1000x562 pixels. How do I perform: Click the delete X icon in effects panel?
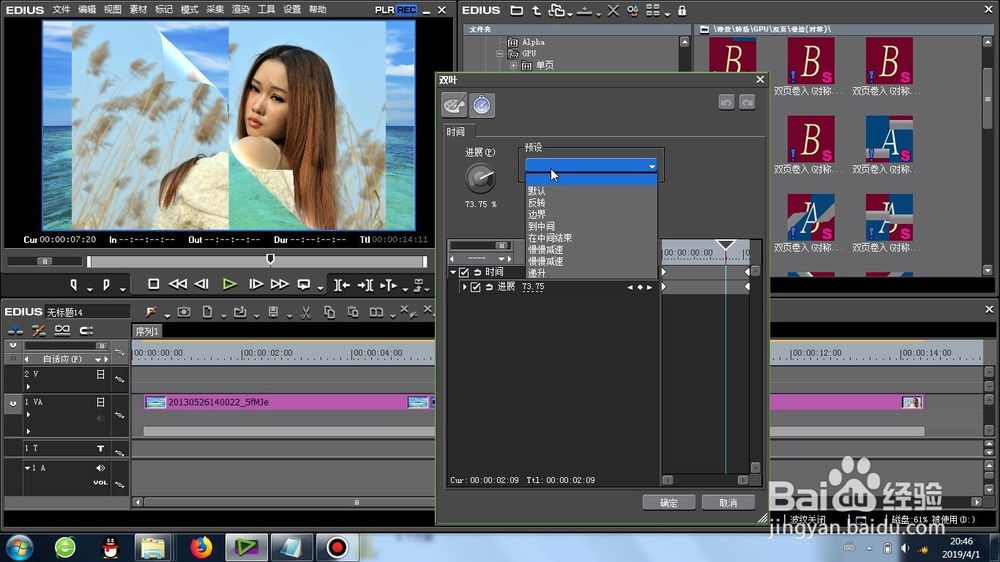click(613, 10)
